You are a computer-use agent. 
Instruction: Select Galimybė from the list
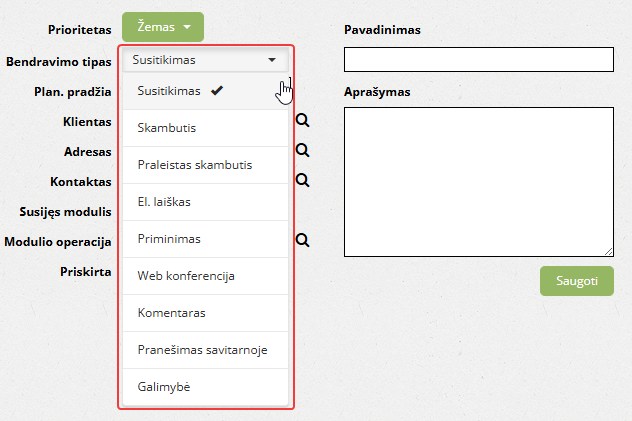(x=206, y=387)
